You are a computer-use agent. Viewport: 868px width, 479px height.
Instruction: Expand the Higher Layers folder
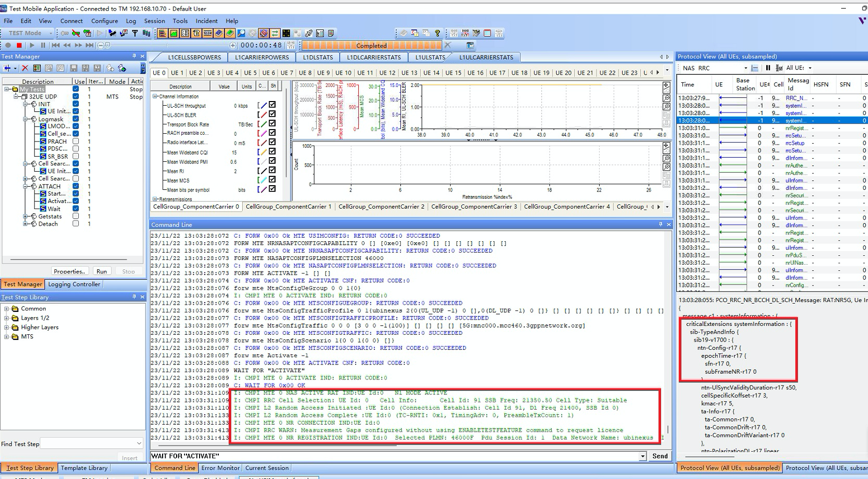[x=7, y=327]
